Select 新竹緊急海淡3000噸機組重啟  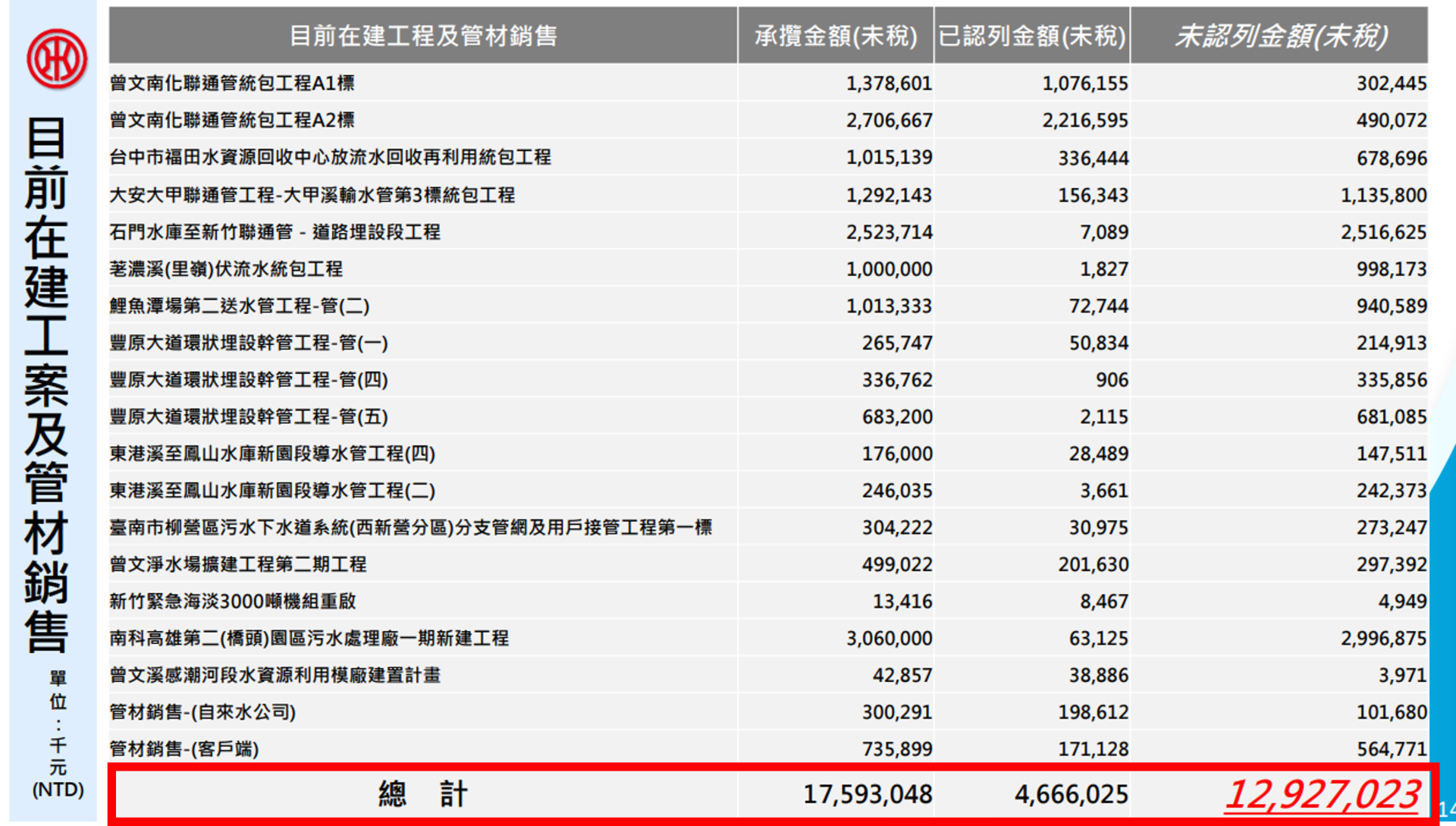pyautogui.click(x=232, y=601)
